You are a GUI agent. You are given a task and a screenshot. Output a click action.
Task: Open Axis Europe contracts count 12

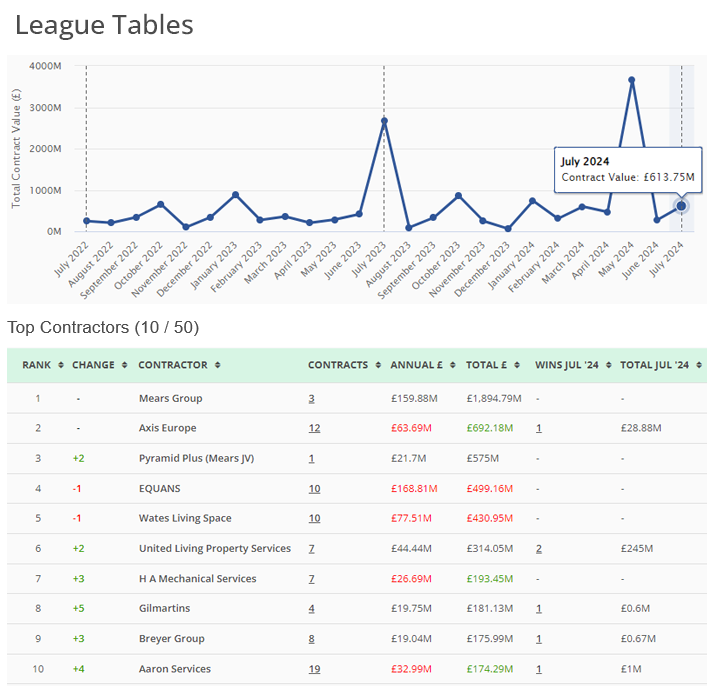[314, 428]
